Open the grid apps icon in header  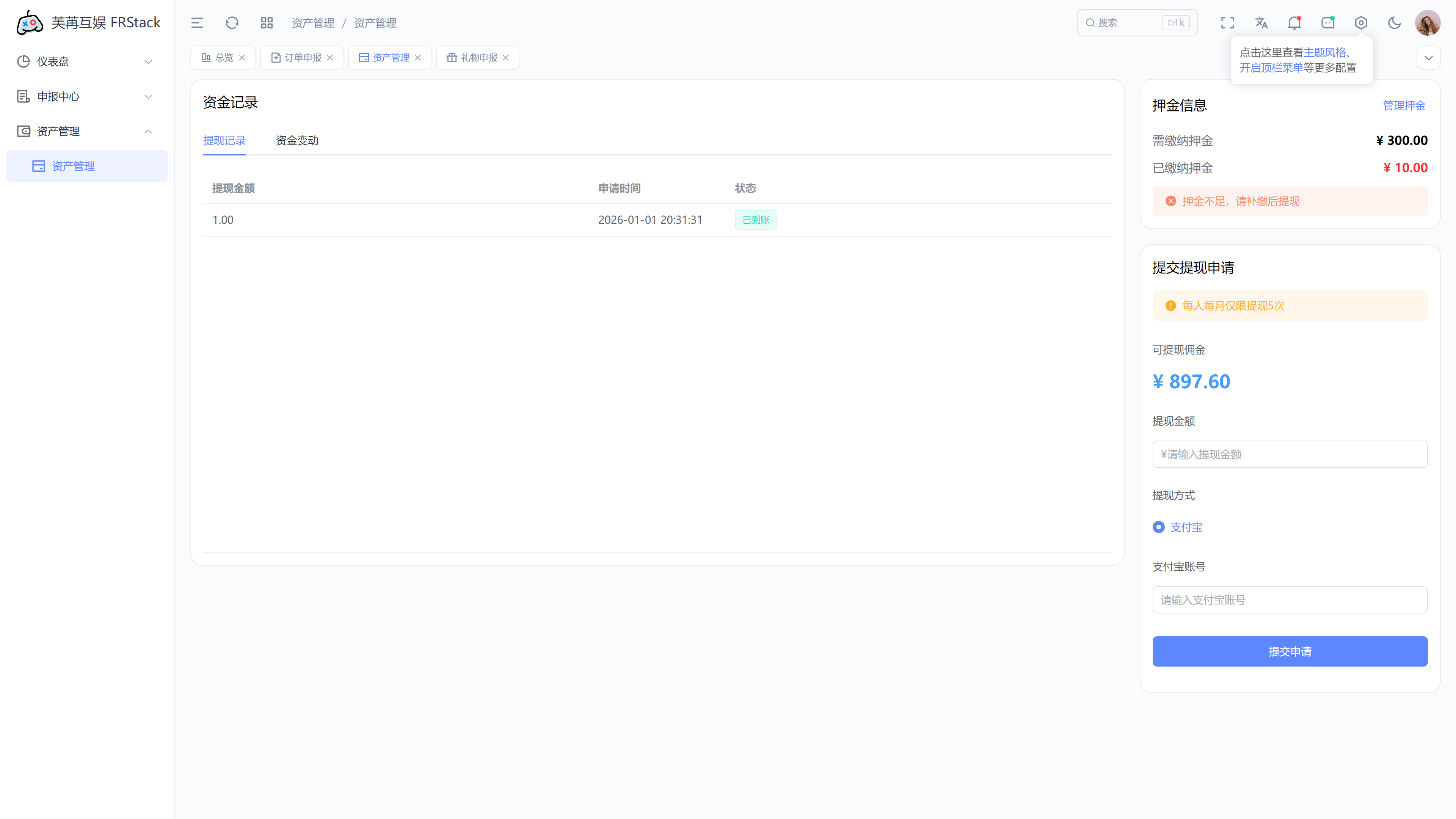(x=267, y=23)
